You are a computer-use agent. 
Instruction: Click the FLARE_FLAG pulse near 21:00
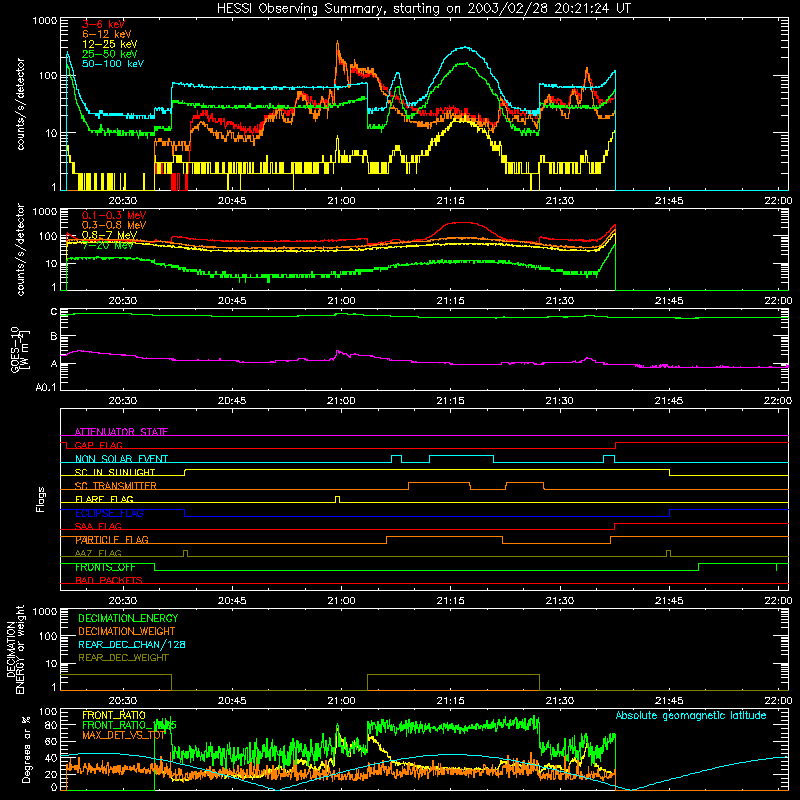pos(337,499)
